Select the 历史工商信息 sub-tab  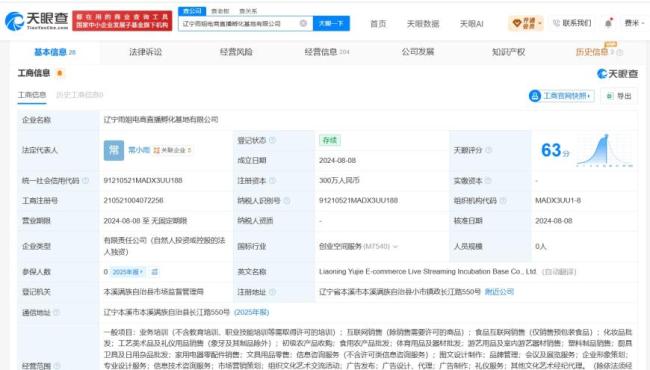(x=80, y=95)
